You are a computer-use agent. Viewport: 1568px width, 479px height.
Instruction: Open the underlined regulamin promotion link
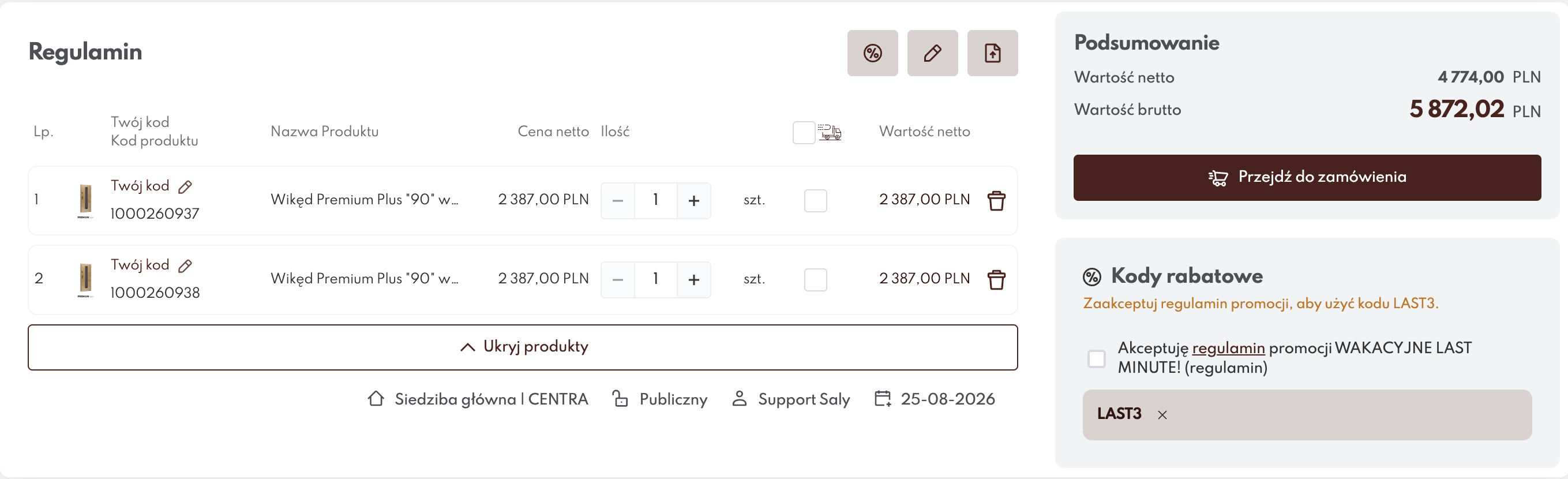point(1228,348)
